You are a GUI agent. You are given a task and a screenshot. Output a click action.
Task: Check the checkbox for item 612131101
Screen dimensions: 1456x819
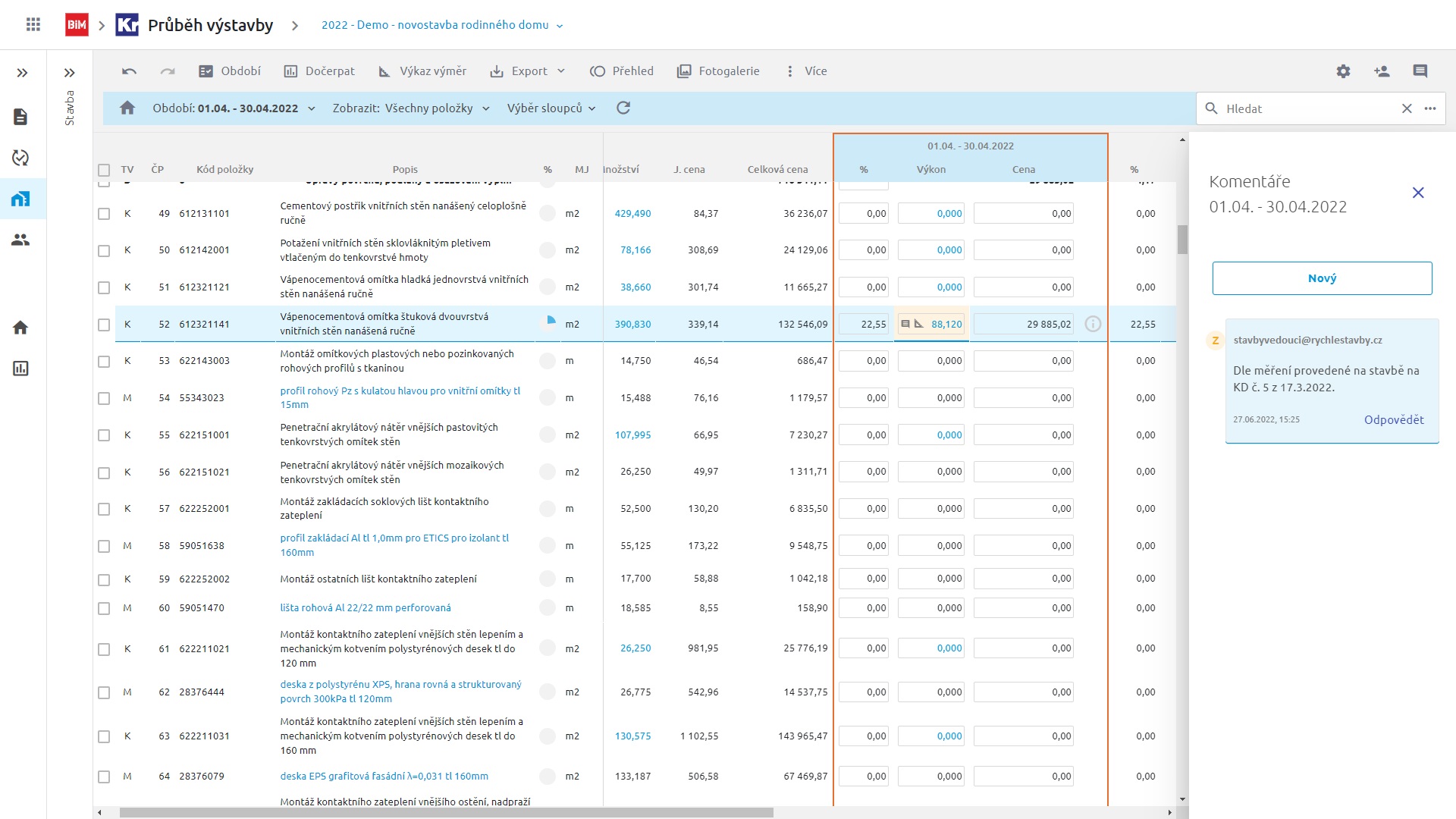[x=104, y=214]
